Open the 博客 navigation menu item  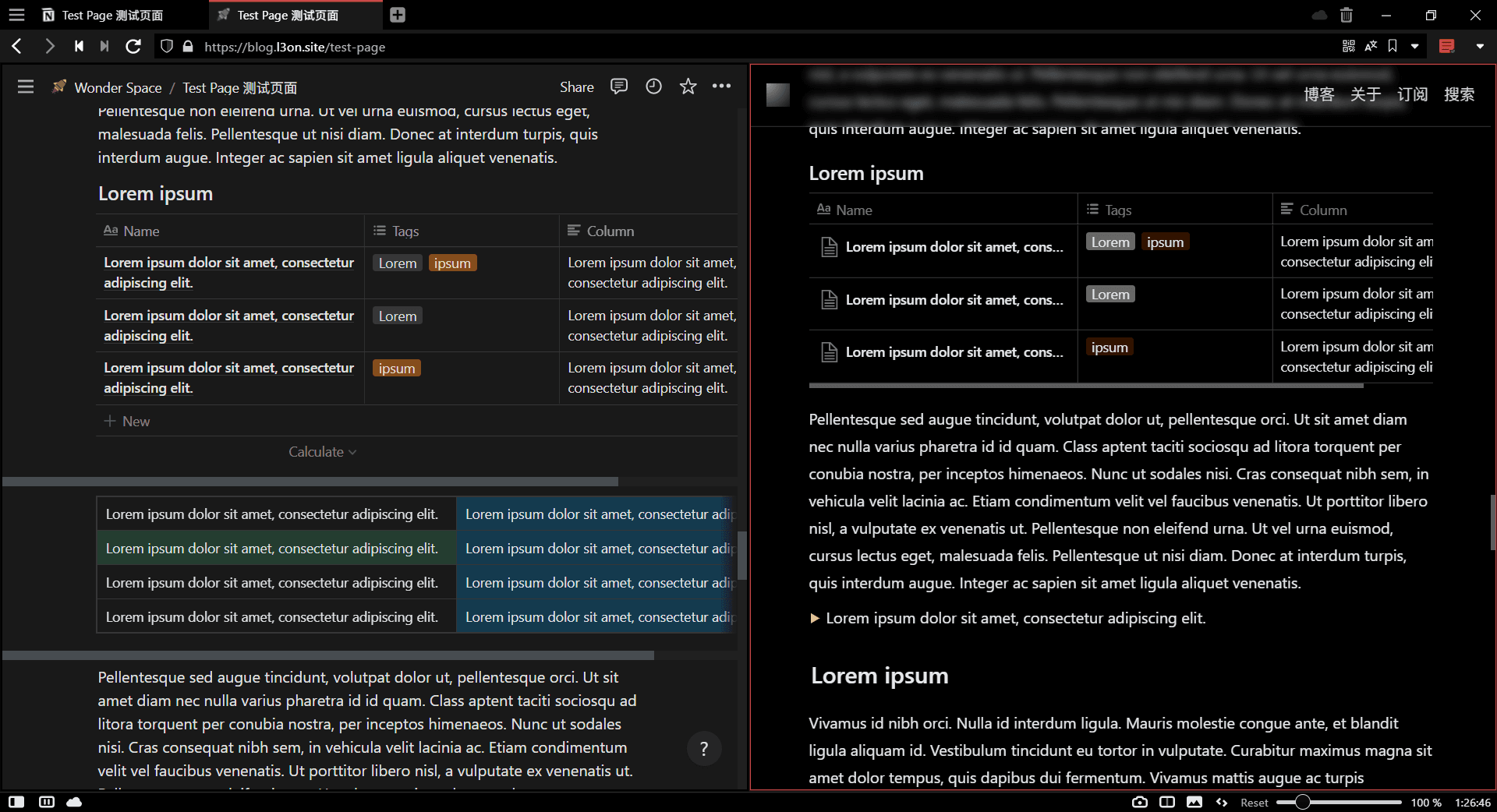(1319, 94)
